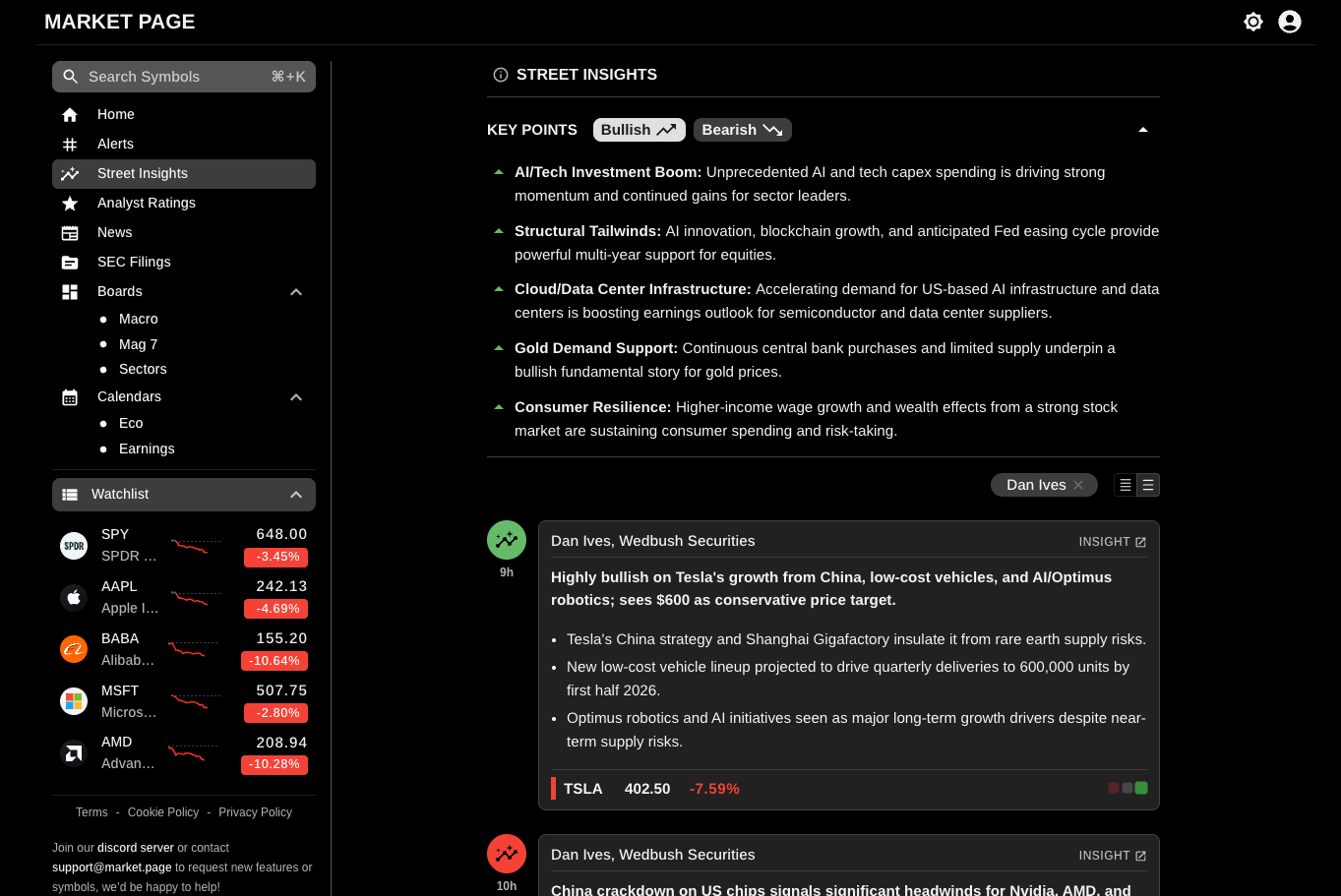Click the Cookie Policy link
The image size is (1341, 896).
tap(163, 812)
